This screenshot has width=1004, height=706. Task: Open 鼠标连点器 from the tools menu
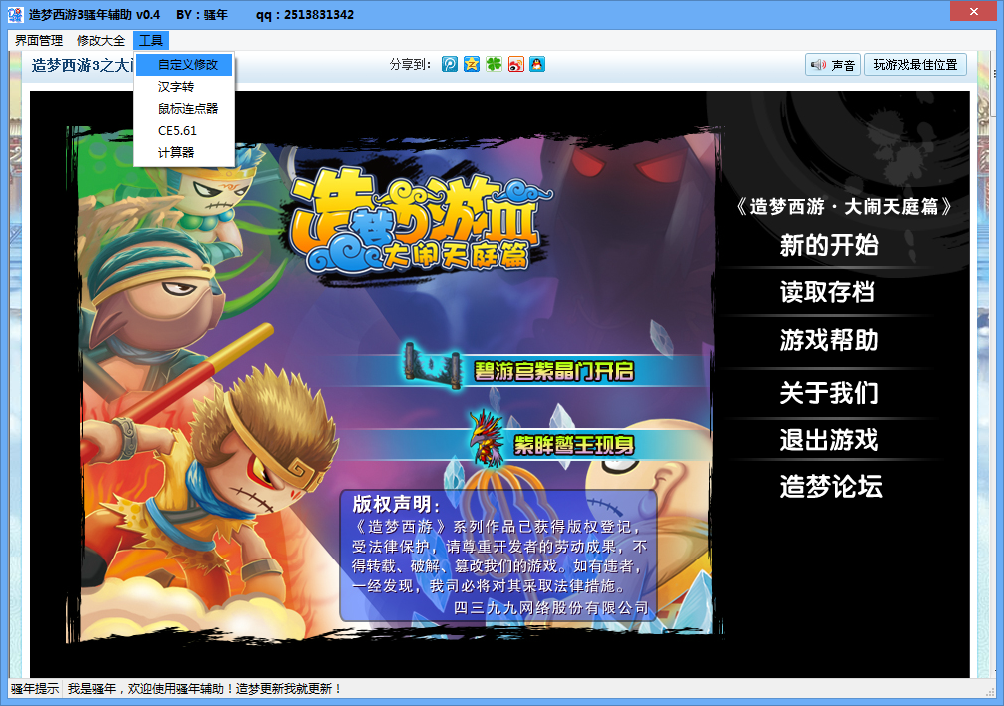(x=184, y=108)
